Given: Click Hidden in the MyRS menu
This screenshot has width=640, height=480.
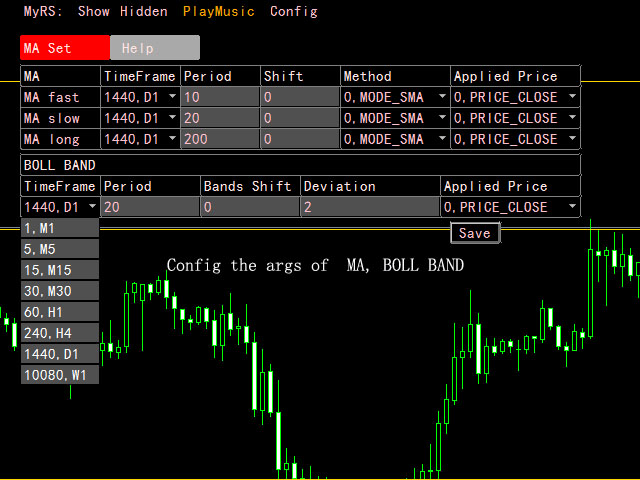Looking at the screenshot, I should [144, 11].
